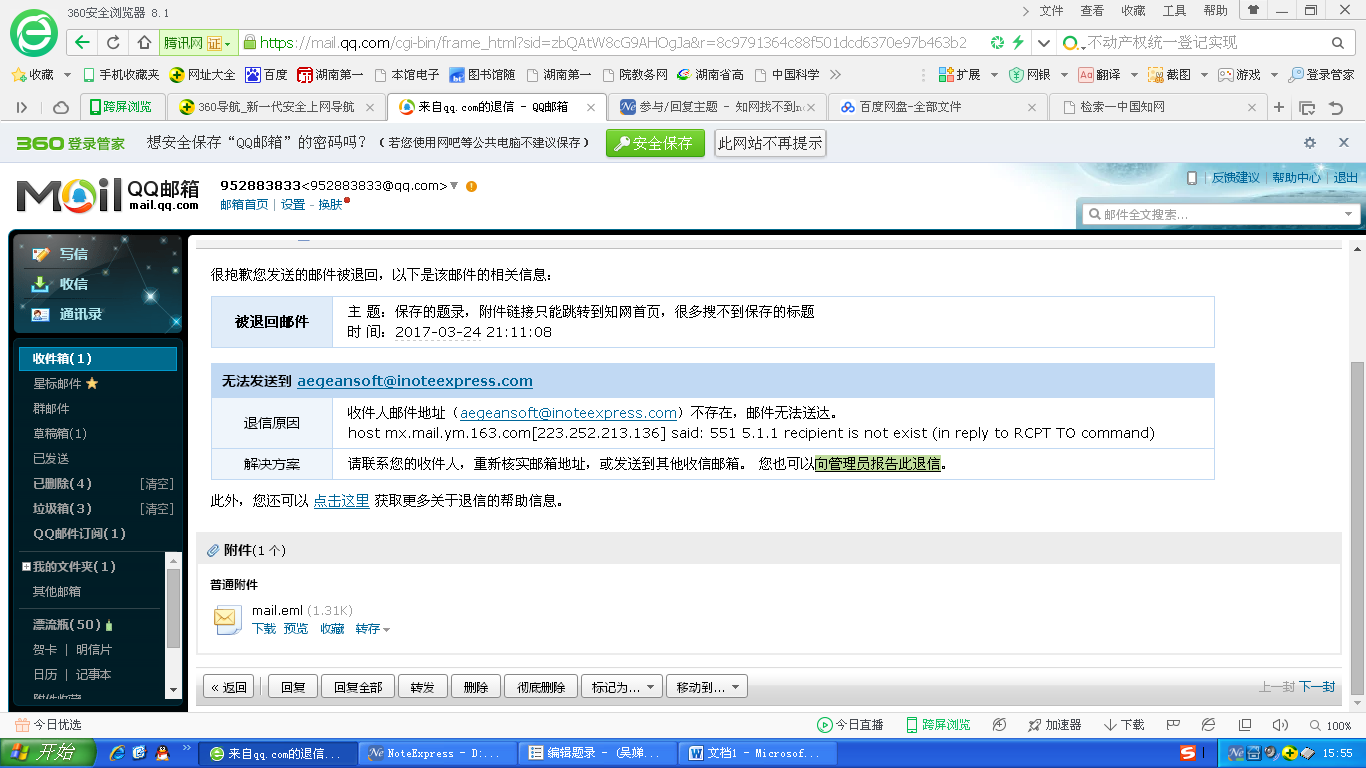Click the Windows 开始 start button
This screenshot has width=1366, height=768.
[49, 753]
